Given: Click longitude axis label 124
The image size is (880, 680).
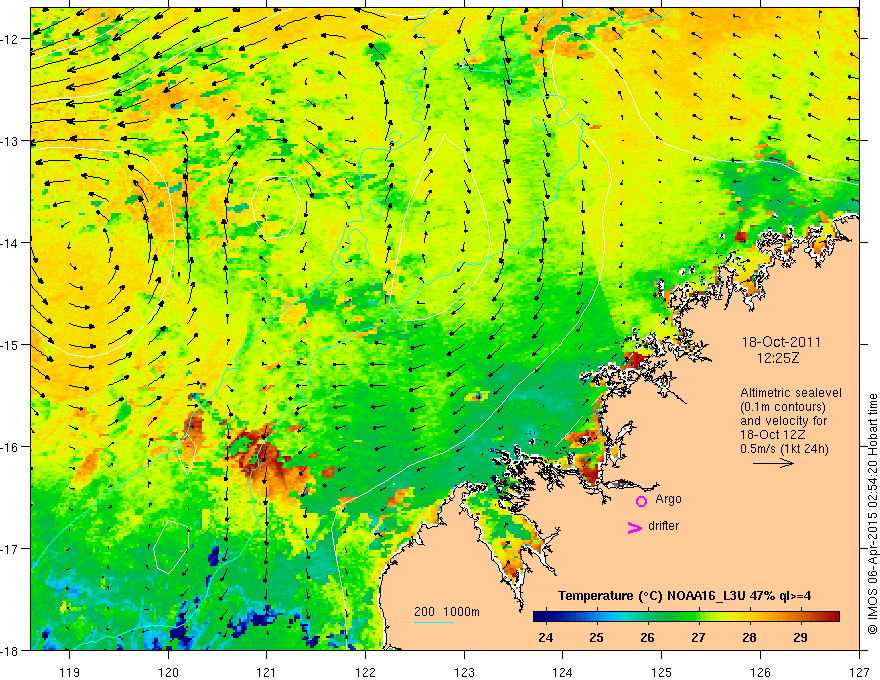Looking at the screenshot, I should pos(563,672).
